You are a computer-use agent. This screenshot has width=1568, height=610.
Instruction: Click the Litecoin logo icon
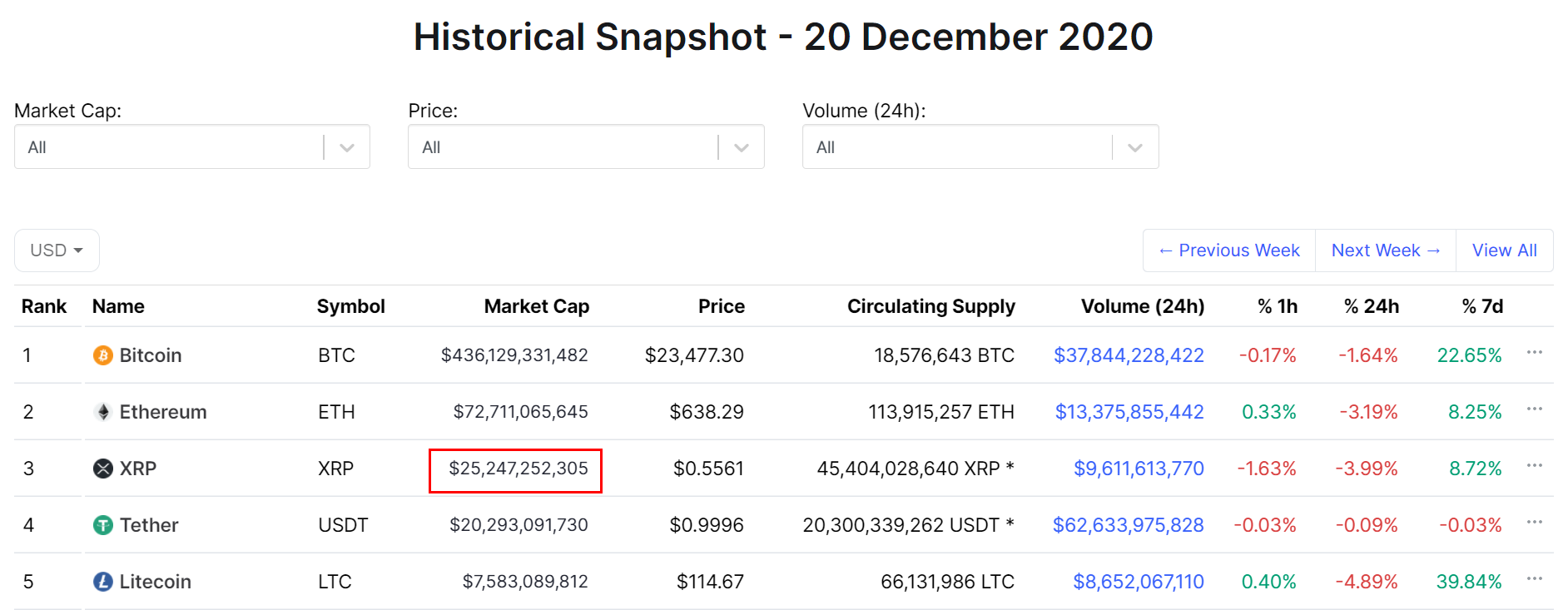click(102, 582)
